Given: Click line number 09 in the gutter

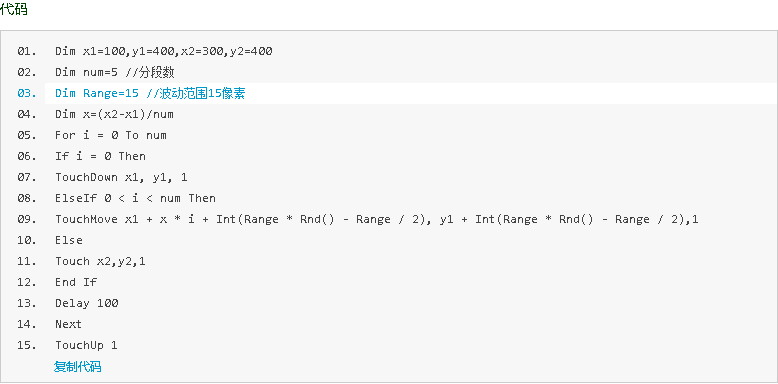Looking at the screenshot, I should (x=27, y=219).
